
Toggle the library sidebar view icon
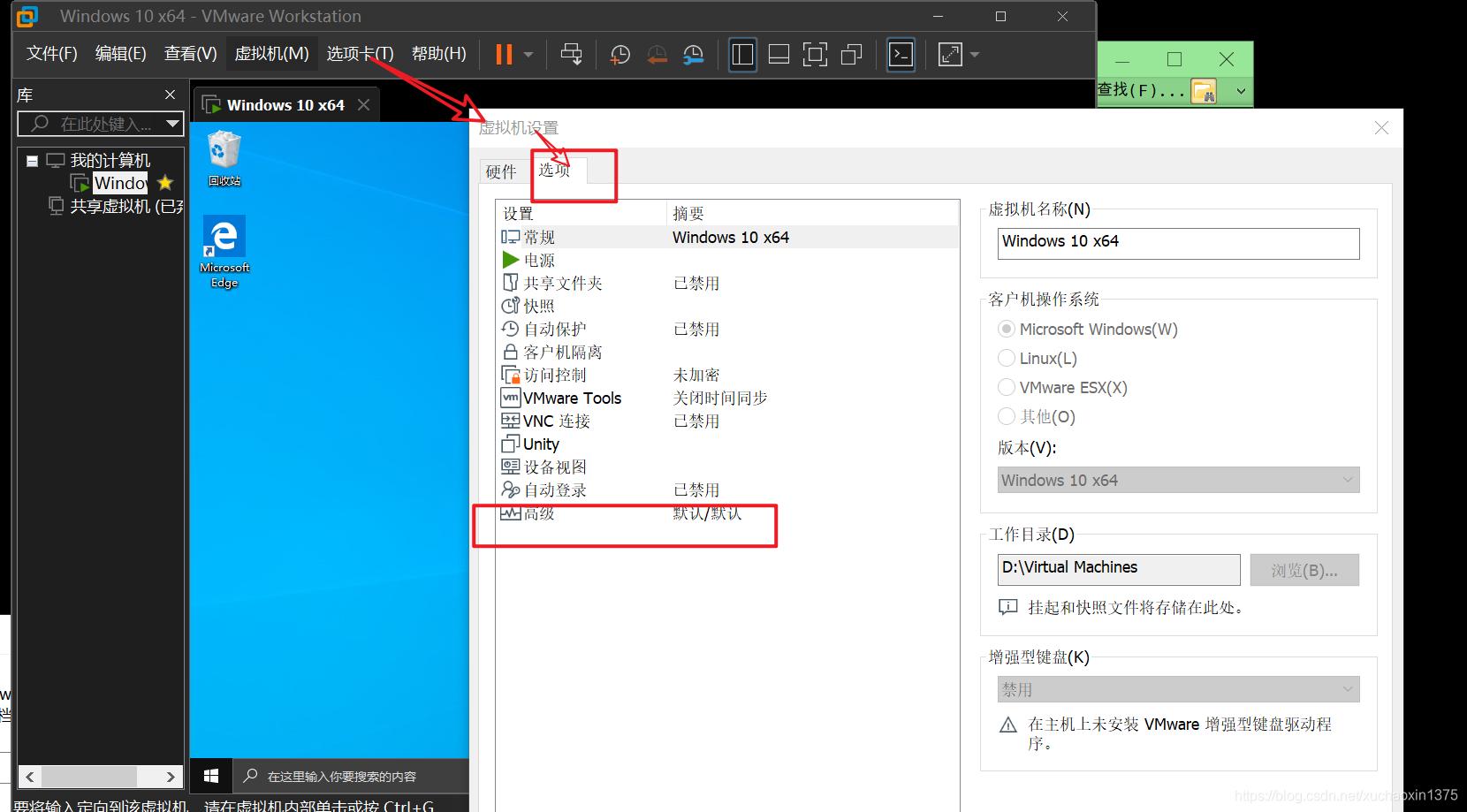pyautogui.click(x=742, y=55)
